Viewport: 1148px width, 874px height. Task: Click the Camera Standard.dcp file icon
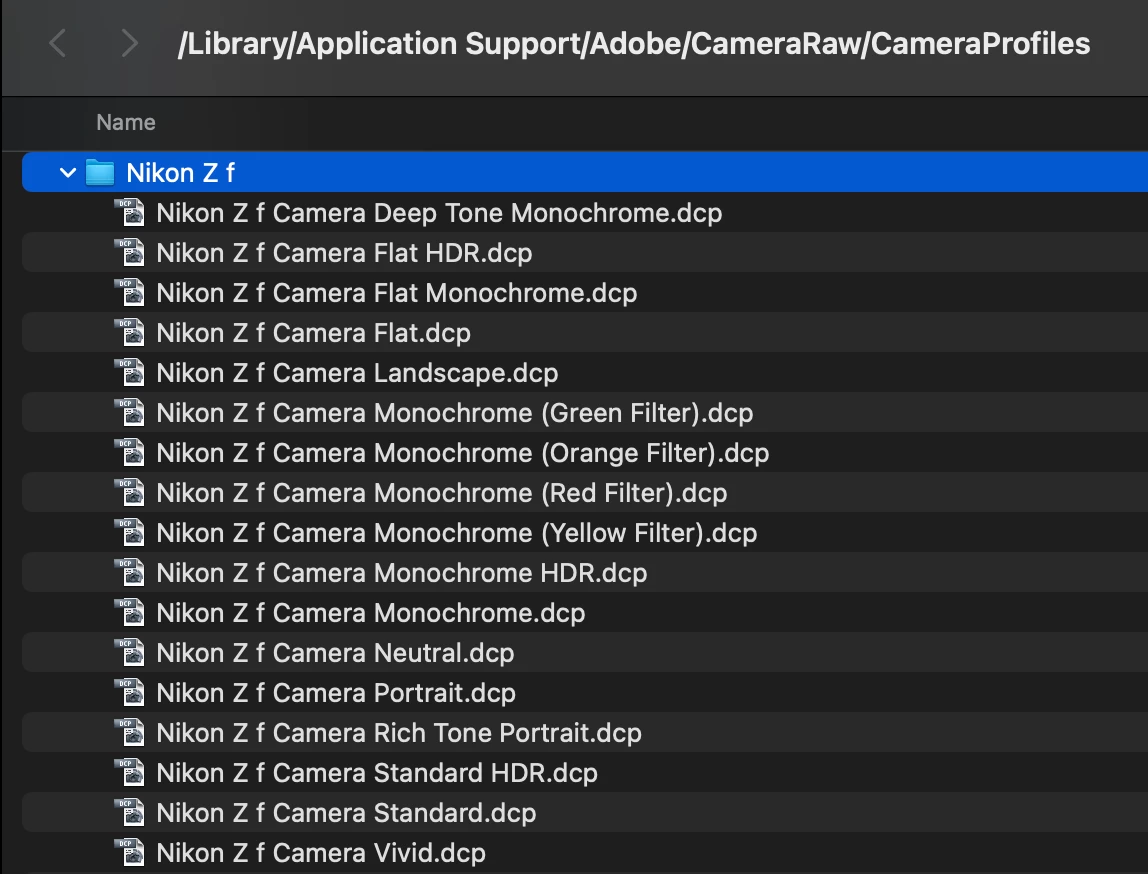tap(130, 813)
